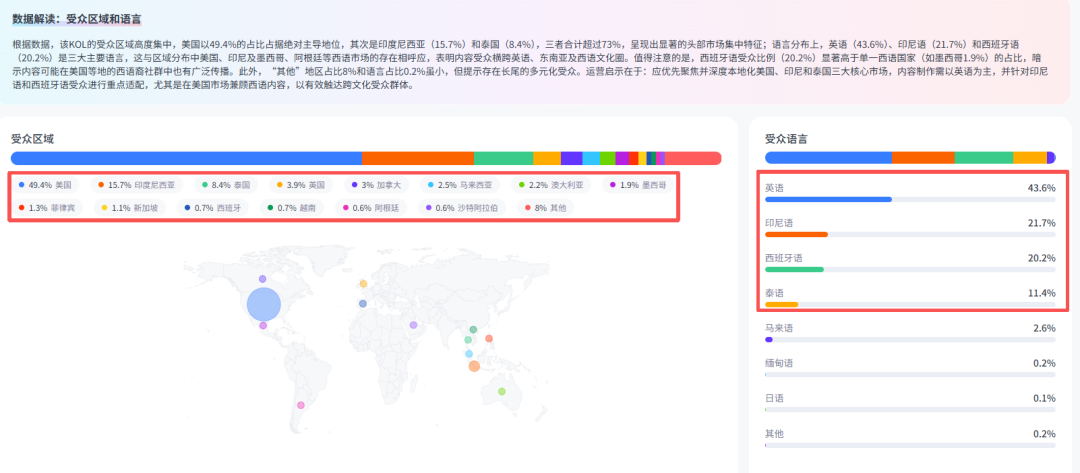1080x473 pixels.
Task: Select the 0.7% 越南 legend chip
Action: [x=291, y=207]
